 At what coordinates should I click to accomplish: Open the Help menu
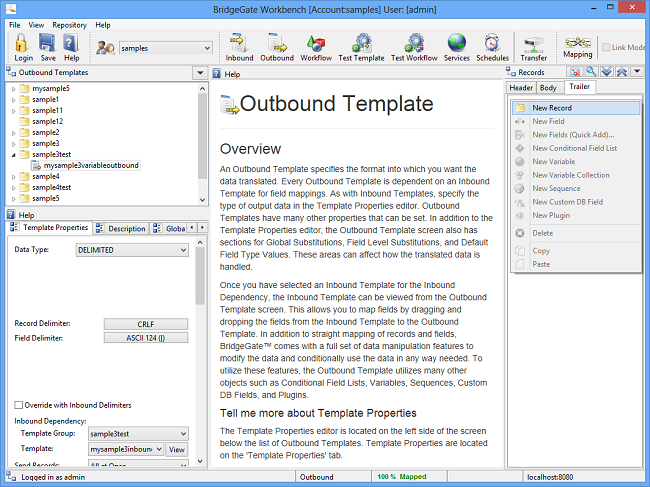pyautogui.click(x=103, y=25)
